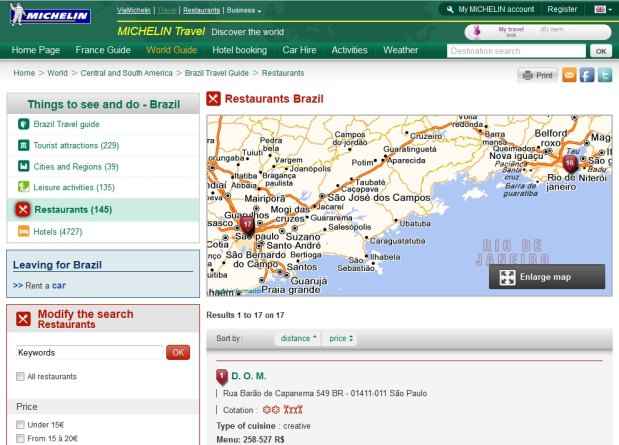Image resolution: width=619 pixels, height=445 pixels.
Task: Share page via Twitter icon
Action: point(605,75)
